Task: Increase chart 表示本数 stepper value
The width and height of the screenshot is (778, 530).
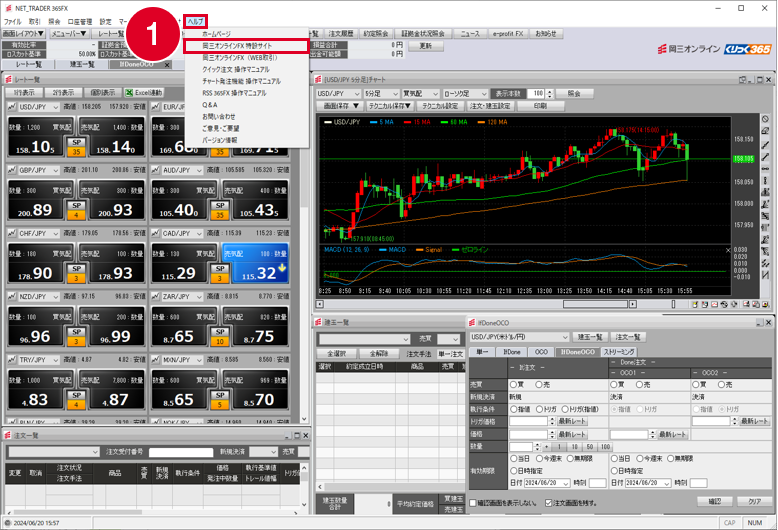Action: [x=550, y=91]
